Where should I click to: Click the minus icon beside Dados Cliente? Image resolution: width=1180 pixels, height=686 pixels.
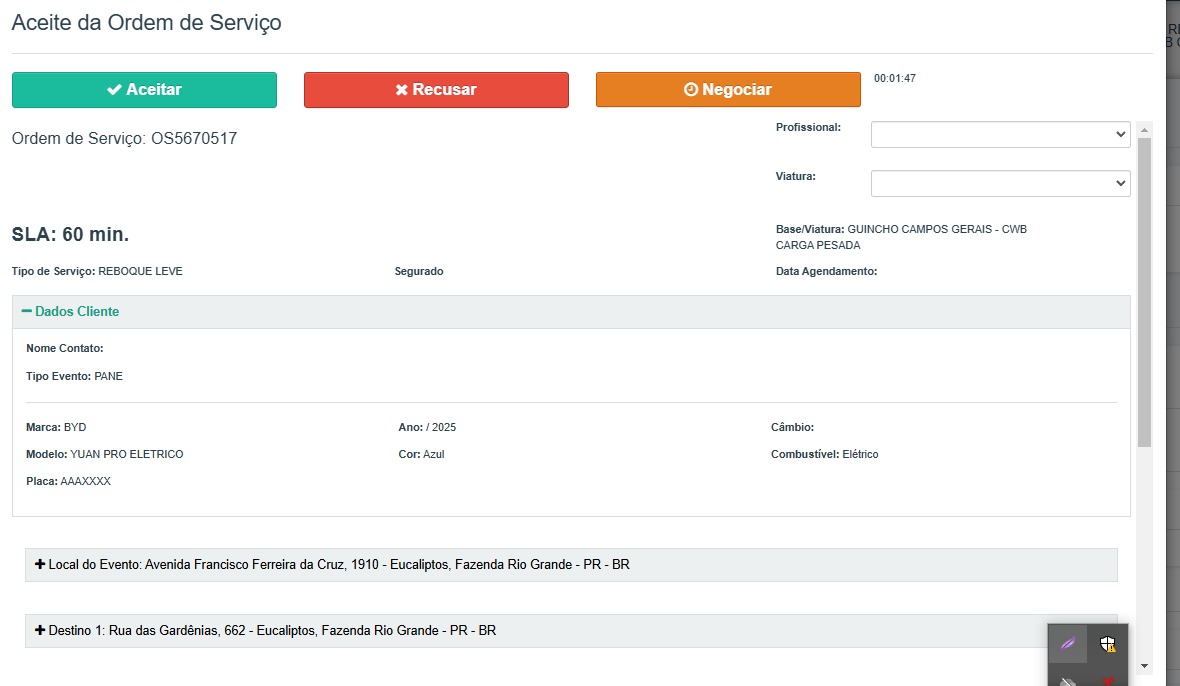[27, 312]
